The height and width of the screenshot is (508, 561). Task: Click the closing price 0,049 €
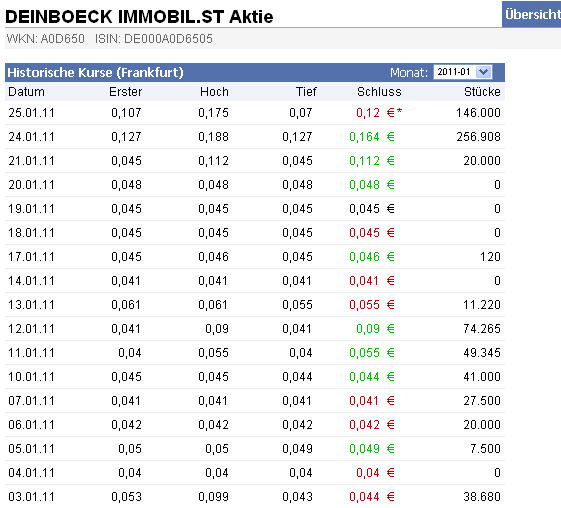(372, 449)
